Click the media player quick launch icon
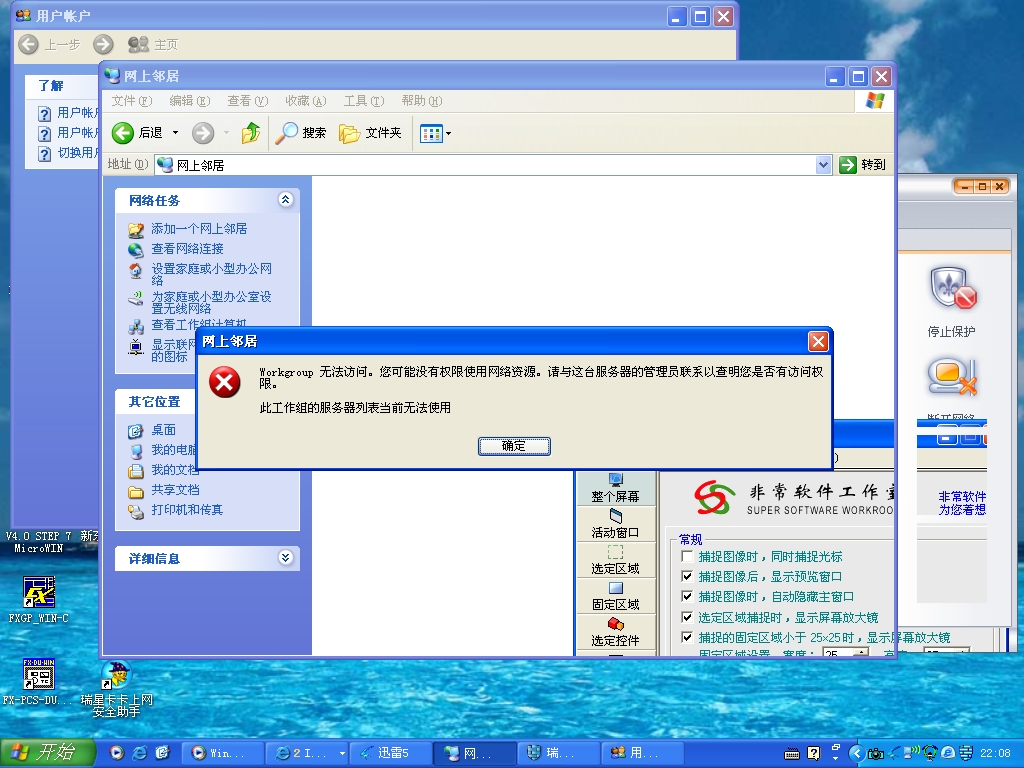The image size is (1024, 768). [117, 753]
